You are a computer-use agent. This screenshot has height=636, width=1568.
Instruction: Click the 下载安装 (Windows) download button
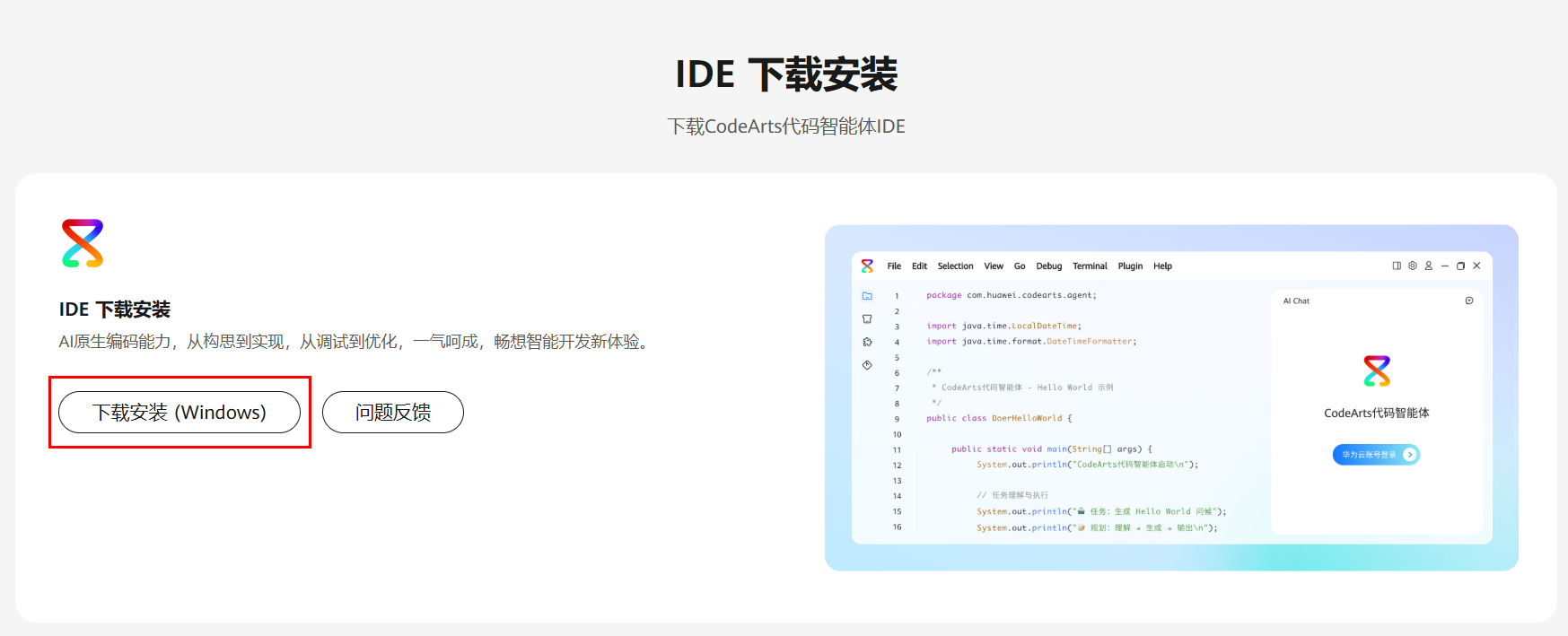point(180,413)
